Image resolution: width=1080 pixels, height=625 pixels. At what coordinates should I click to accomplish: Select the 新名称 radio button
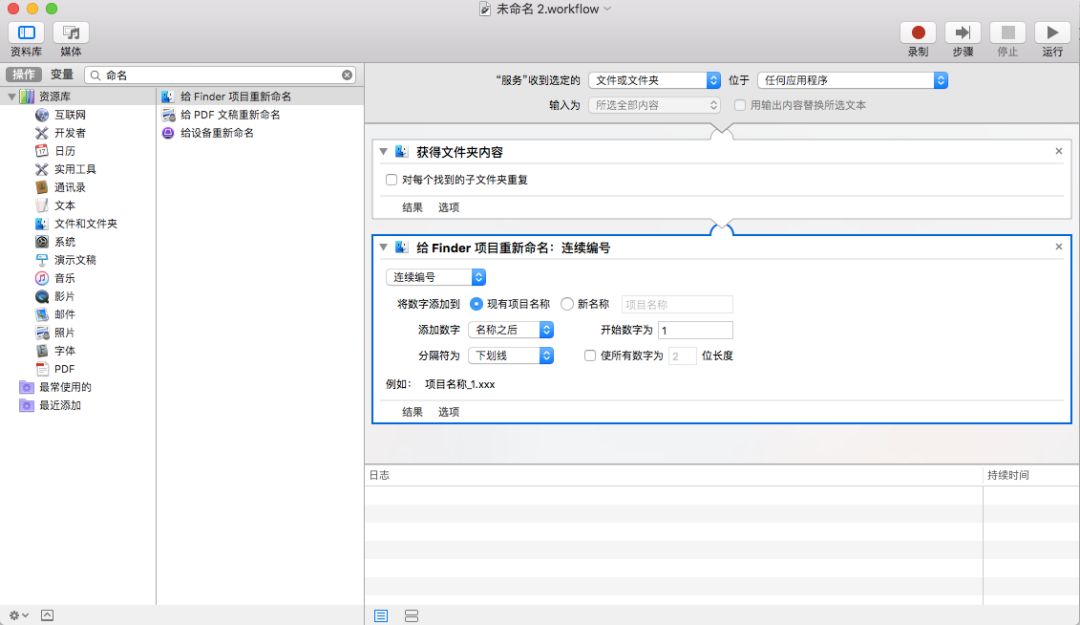[x=567, y=304]
